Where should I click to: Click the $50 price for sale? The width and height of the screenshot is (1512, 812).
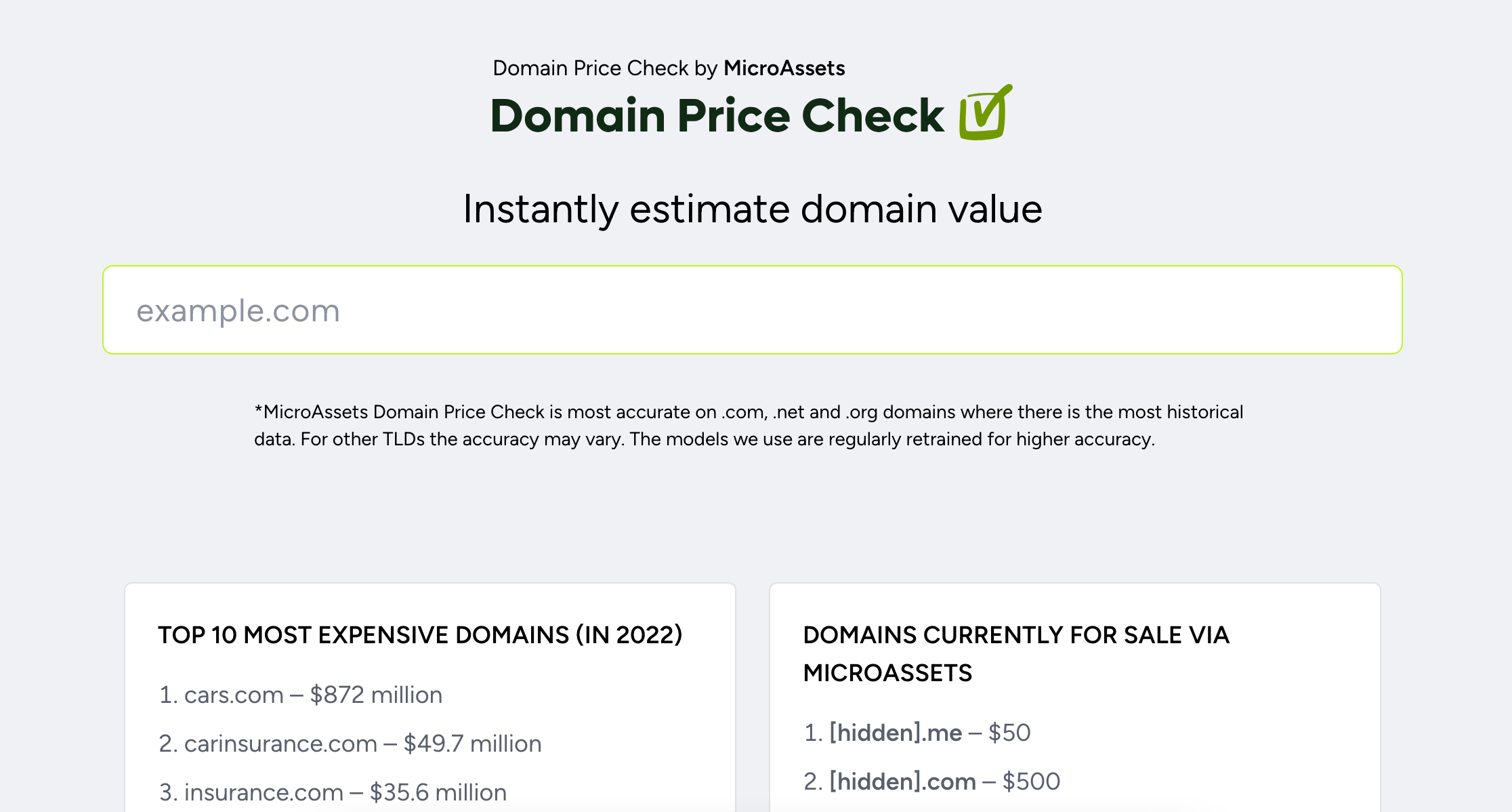pos(1009,733)
